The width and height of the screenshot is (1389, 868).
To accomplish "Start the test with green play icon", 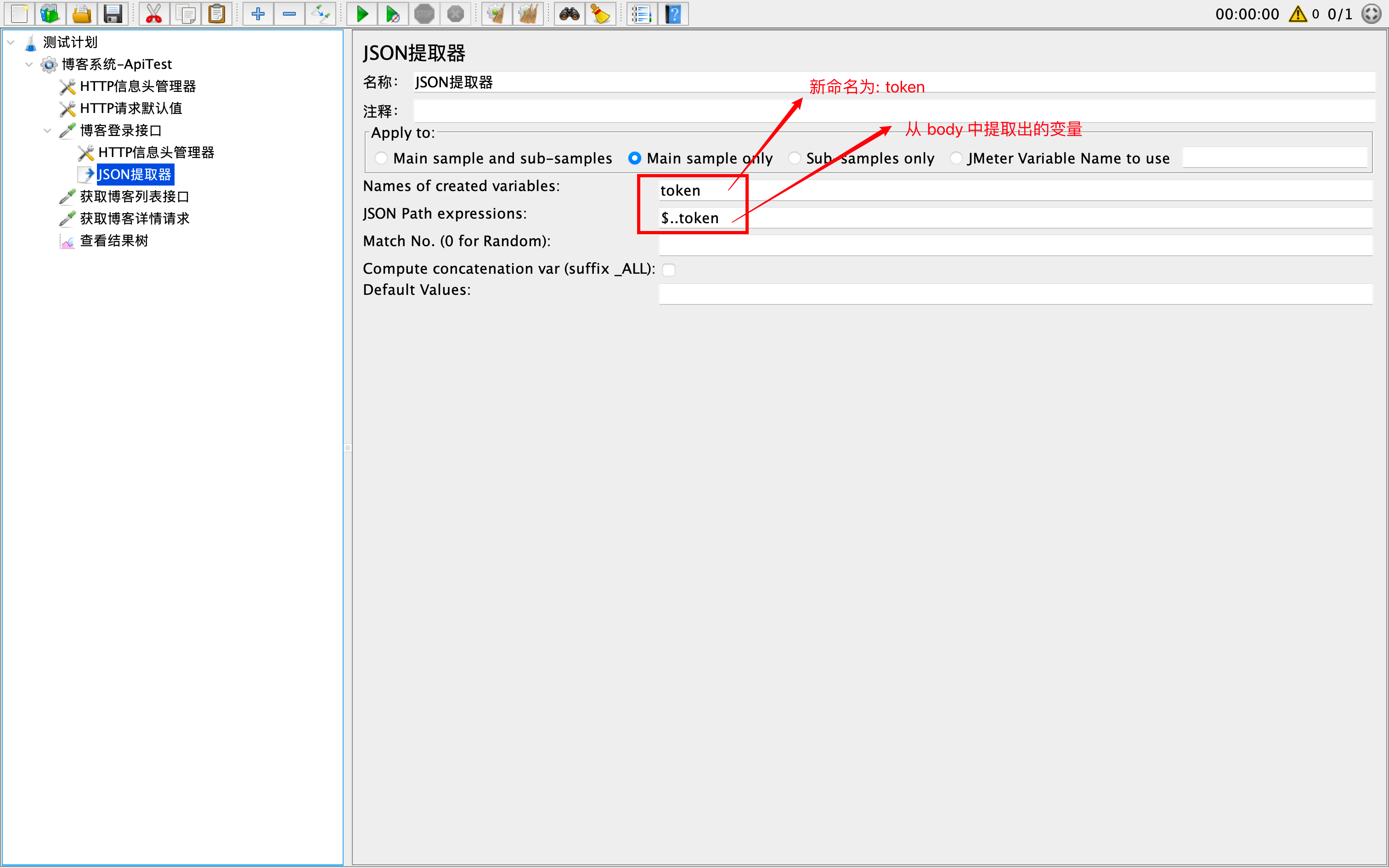I will click(362, 14).
